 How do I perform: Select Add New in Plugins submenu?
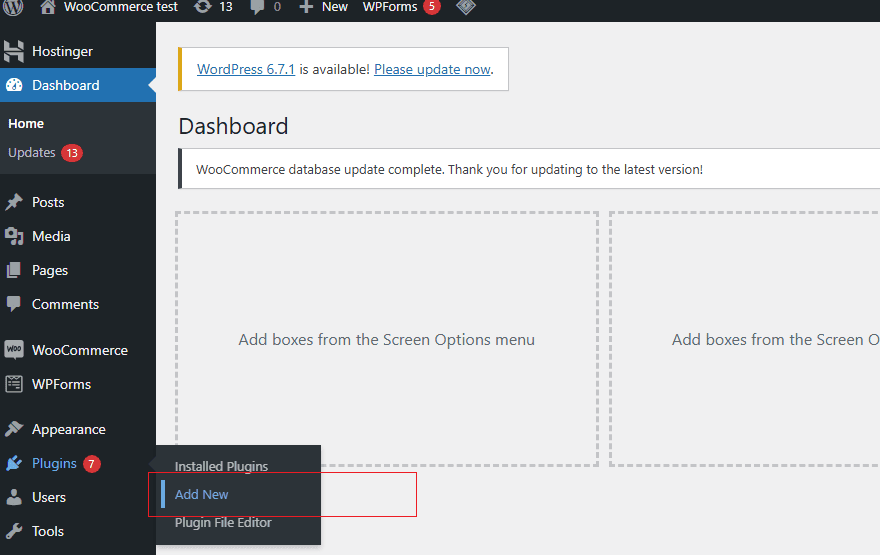click(202, 494)
